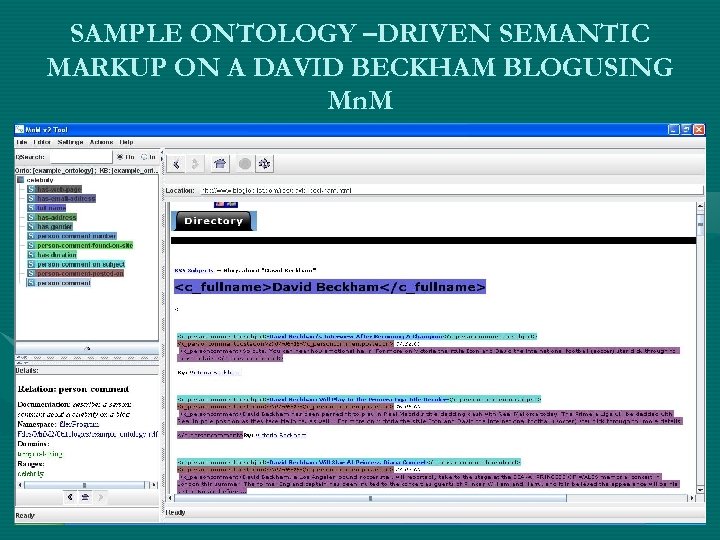Select the first radio button beside Search

click(x=120, y=157)
